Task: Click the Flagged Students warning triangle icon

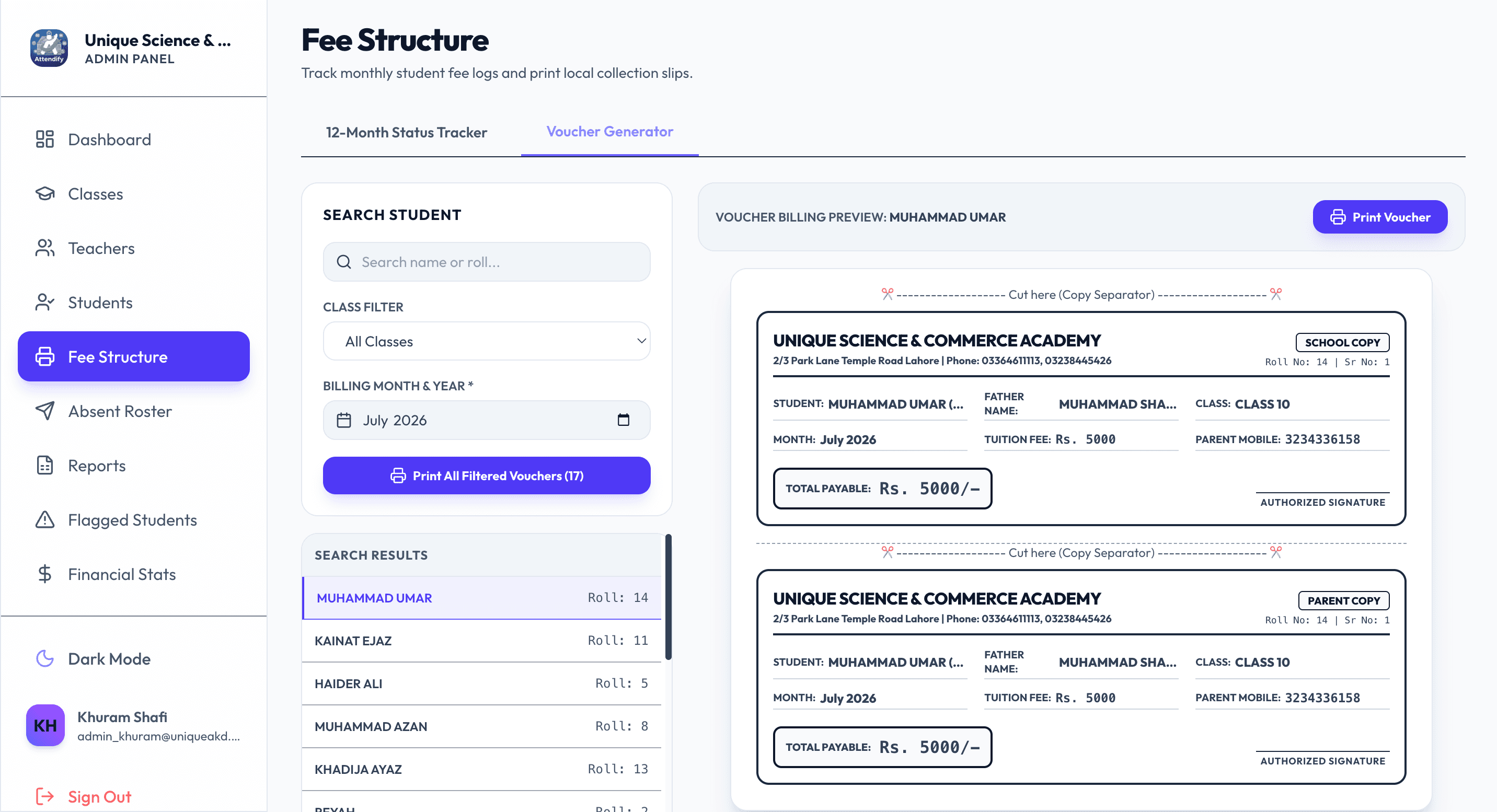Action: (45, 519)
